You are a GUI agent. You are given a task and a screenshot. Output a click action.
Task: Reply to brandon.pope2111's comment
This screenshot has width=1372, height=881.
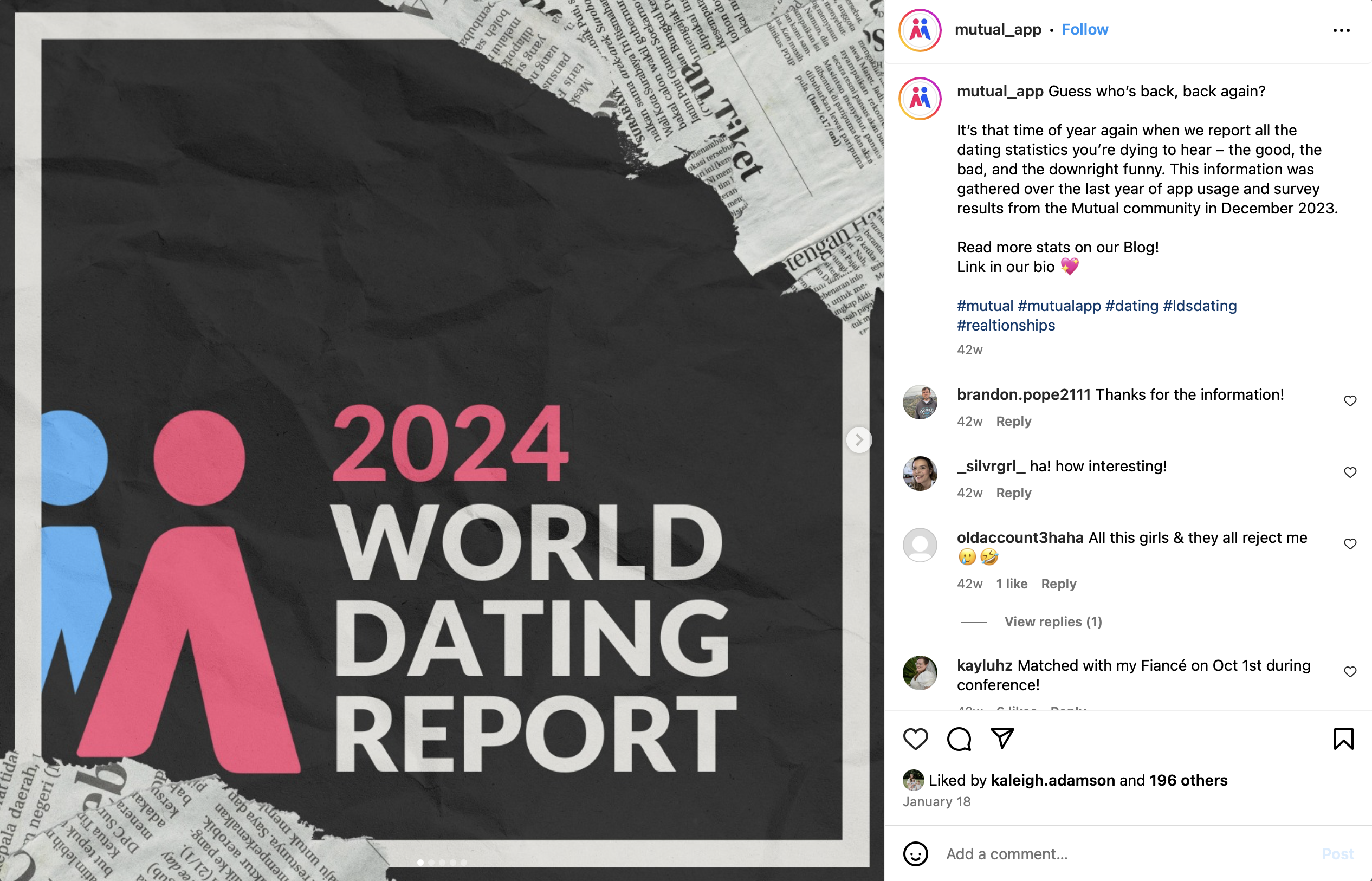click(x=1013, y=422)
